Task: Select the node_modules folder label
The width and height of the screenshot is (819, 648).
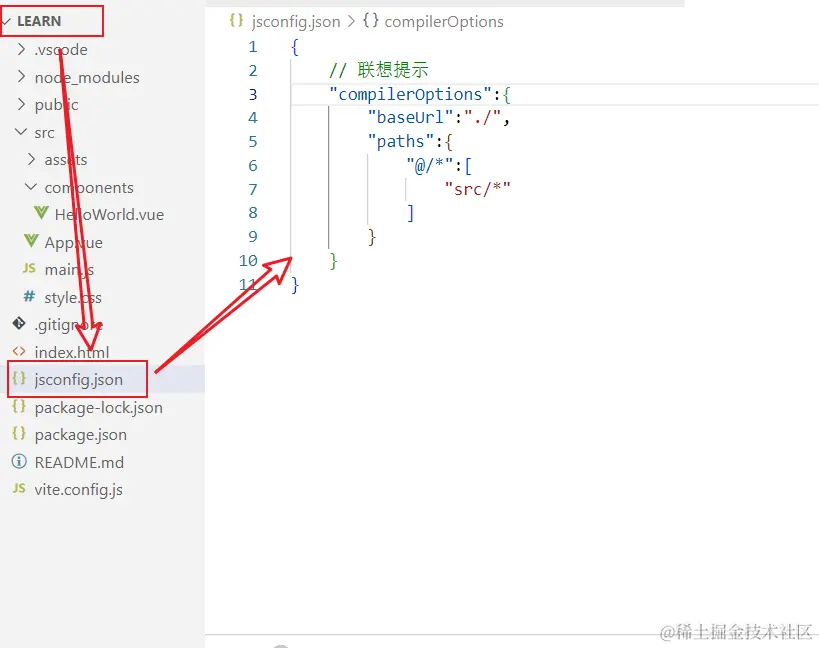Action: (87, 78)
